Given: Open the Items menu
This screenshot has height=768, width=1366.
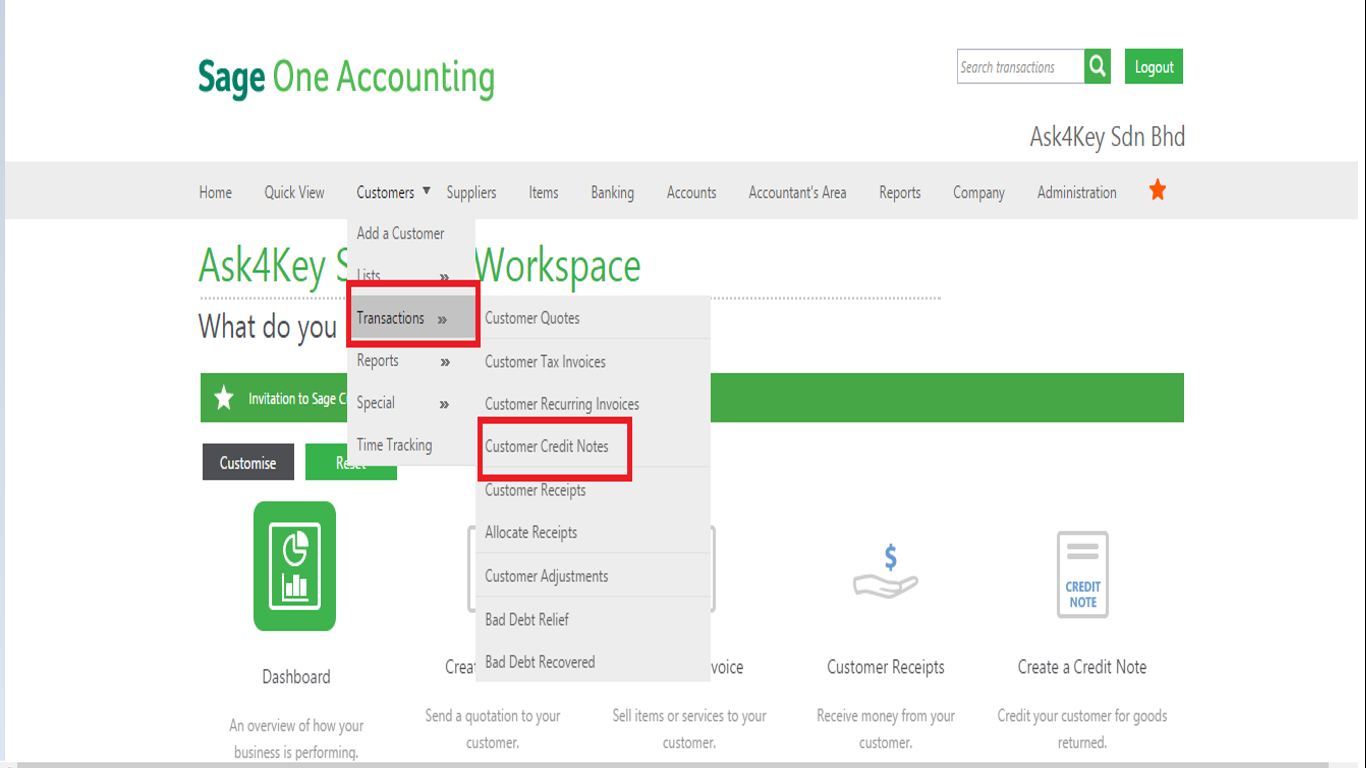Looking at the screenshot, I should 543,192.
